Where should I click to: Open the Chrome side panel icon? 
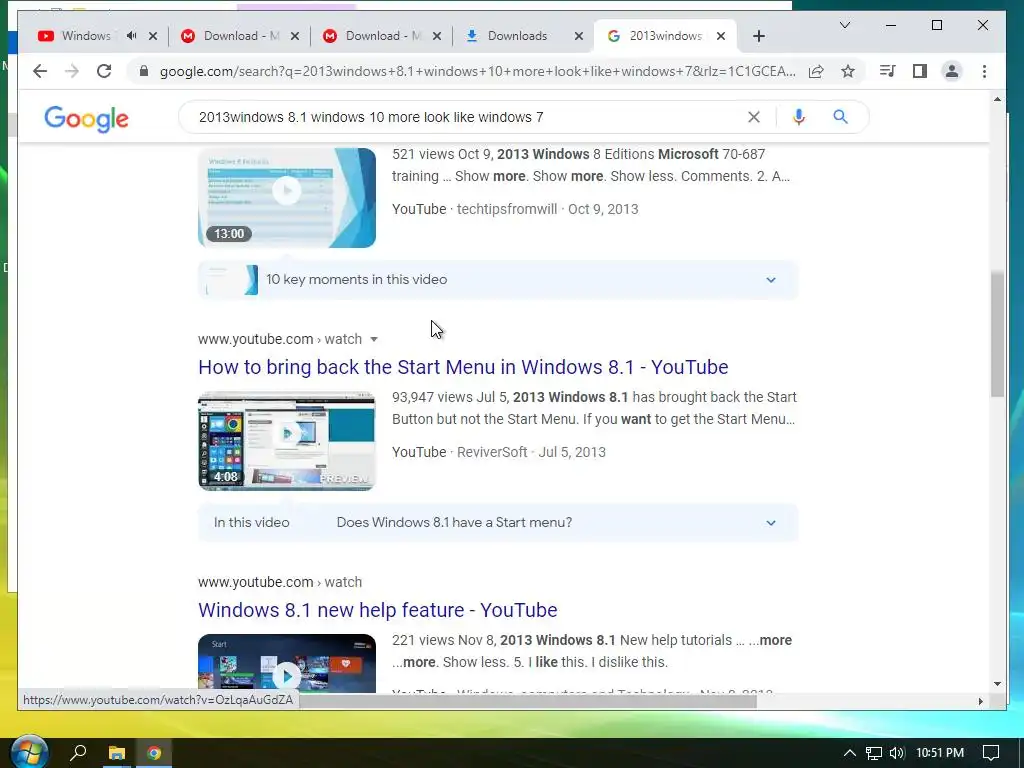click(x=920, y=71)
